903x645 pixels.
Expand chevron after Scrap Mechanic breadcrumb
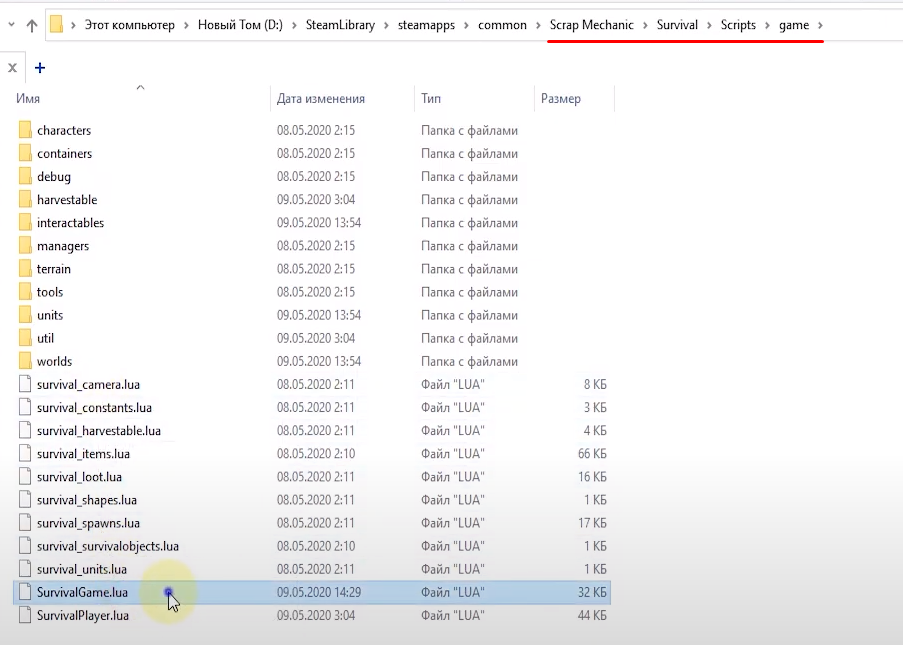pyautogui.click(x=645, y=25)
